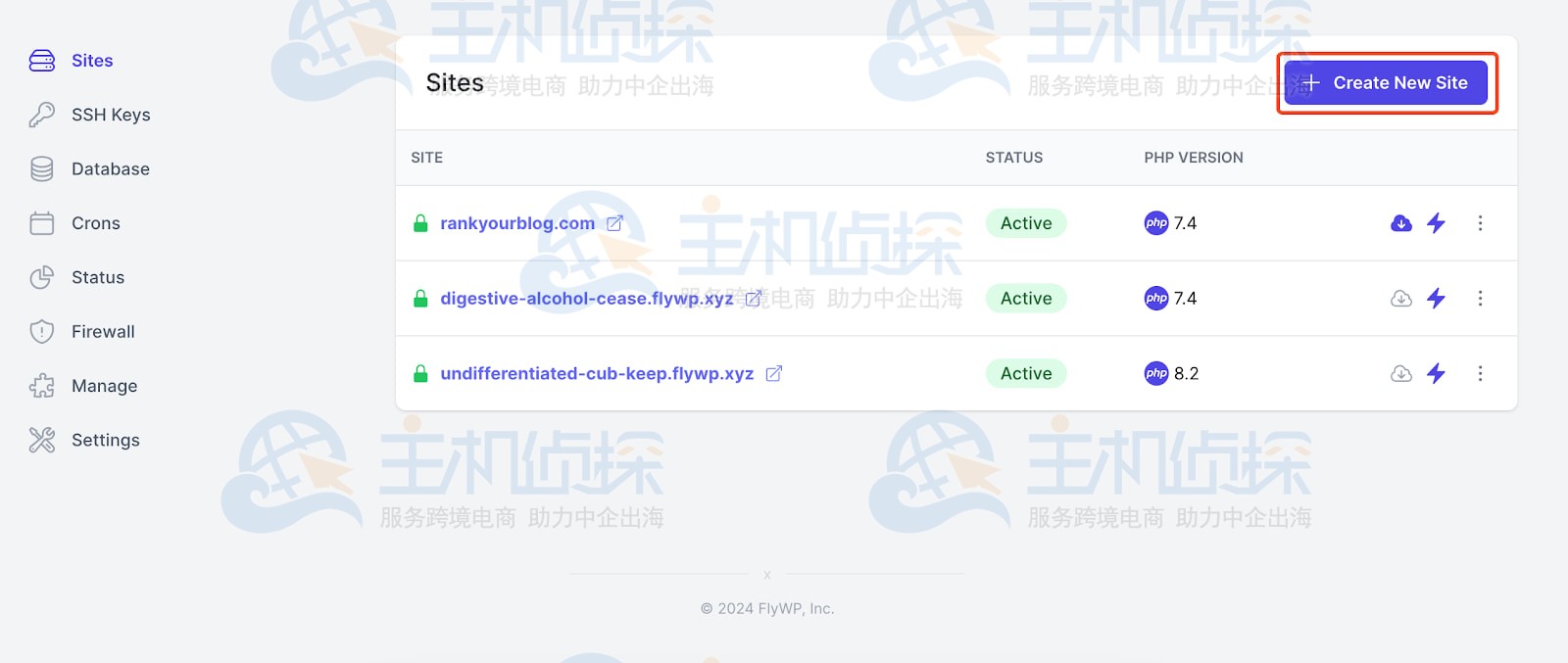Switch to the Crons page
Screen dimensions: 1568x663
pos(96,223)
